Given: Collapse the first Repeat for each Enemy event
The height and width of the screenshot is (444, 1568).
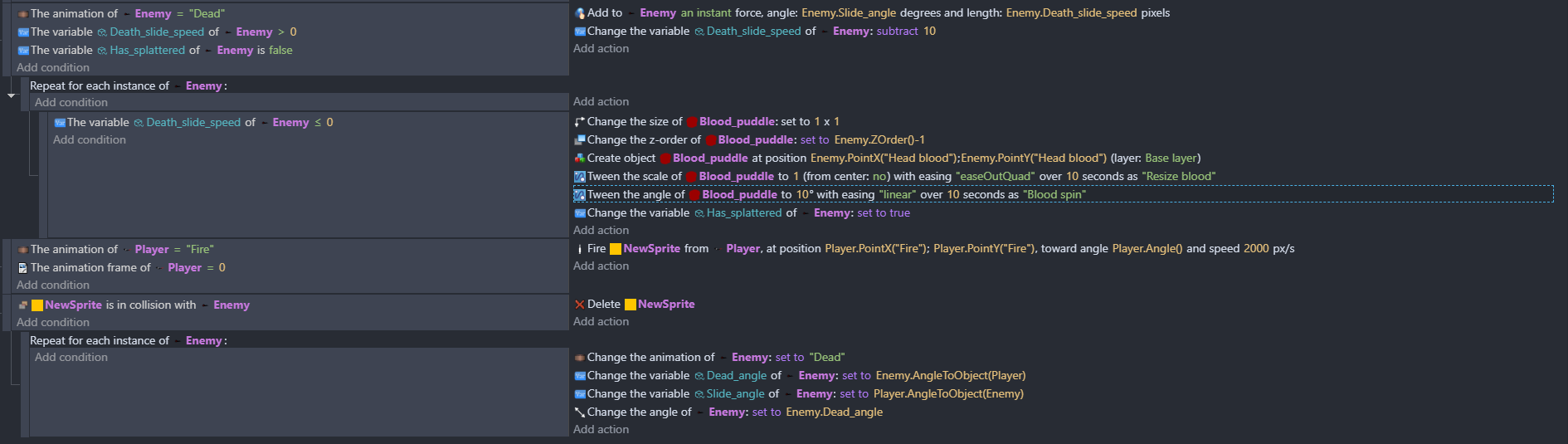Looking at the screenshot, I should [11, 95].
